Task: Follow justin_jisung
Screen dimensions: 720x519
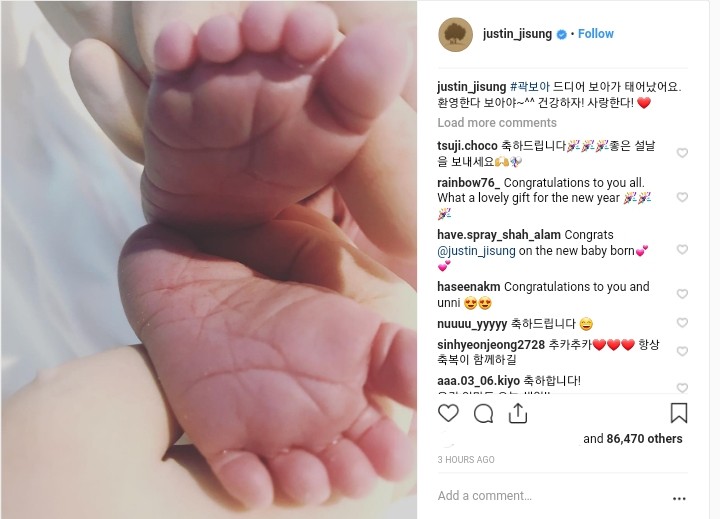Action: 596,34
